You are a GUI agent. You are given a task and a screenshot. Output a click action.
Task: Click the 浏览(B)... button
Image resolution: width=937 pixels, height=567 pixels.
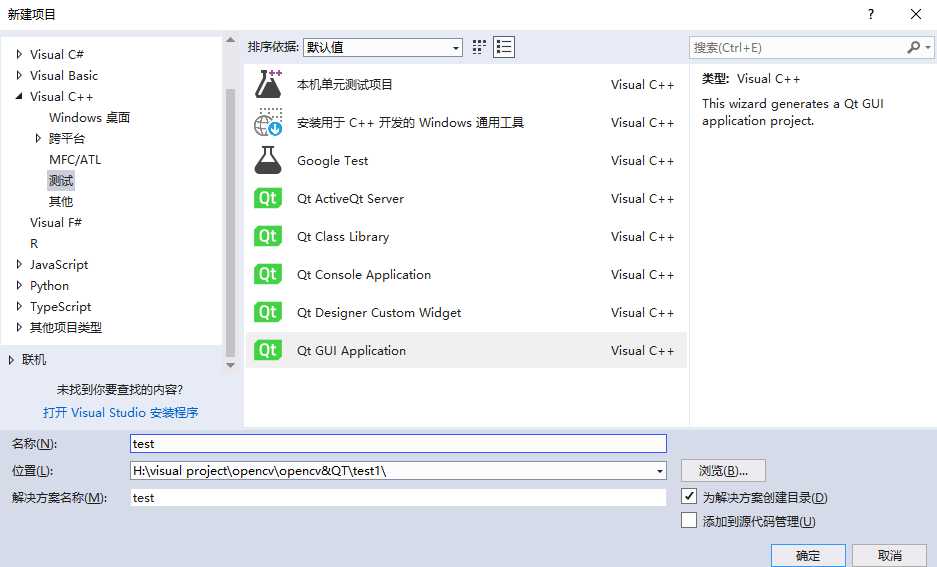tap(723, 471)
